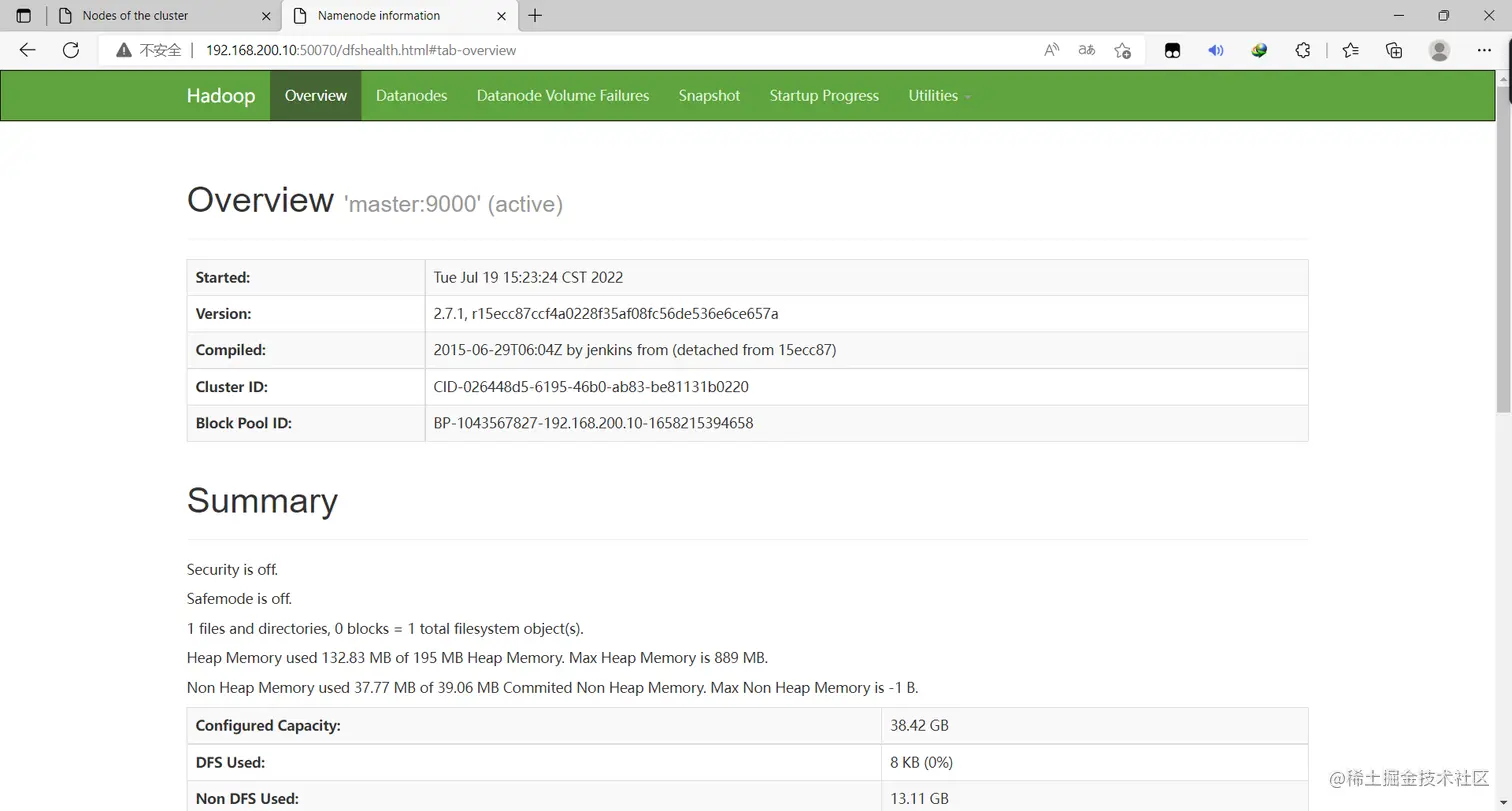The height and width of the screenshot is (811, 1512).
Task: Click the 'Safemode is off.' line
Action: 239,599
